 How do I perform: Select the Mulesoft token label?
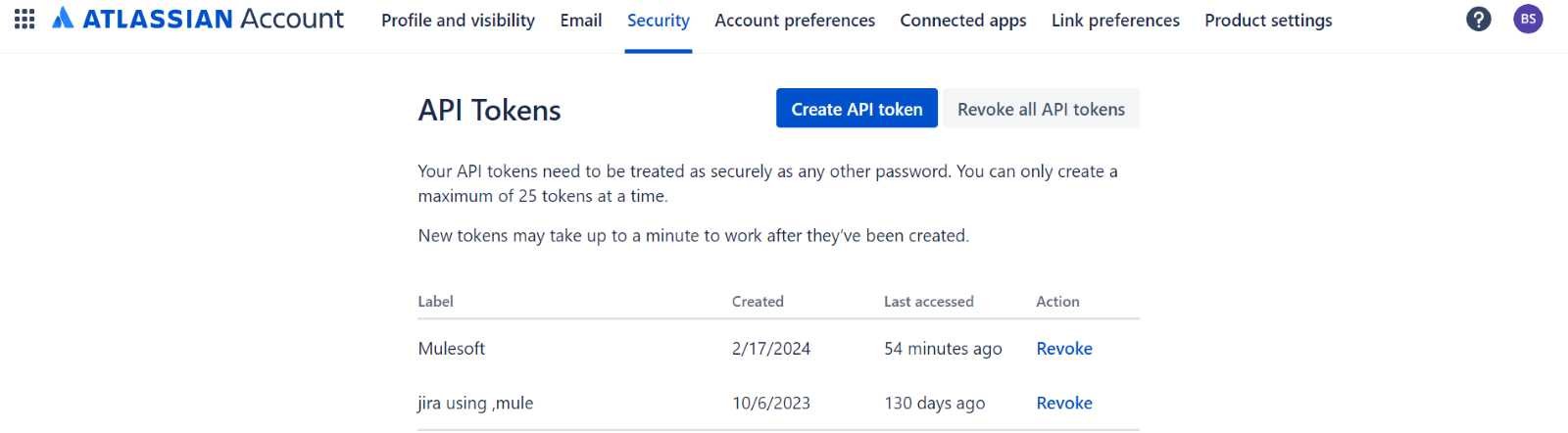[x=452, y=349]
